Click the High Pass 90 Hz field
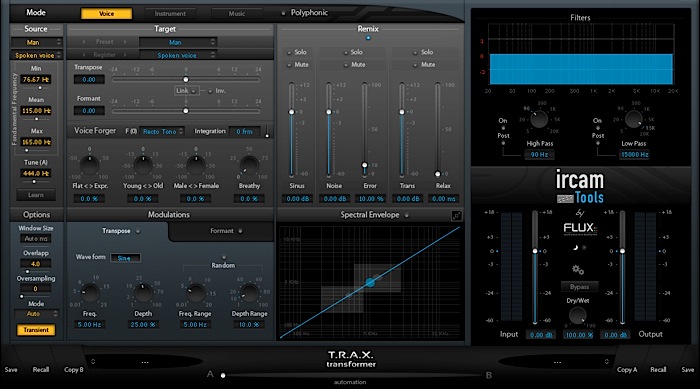Viewport: 700px width, 389px height. [x=539, y=155]
